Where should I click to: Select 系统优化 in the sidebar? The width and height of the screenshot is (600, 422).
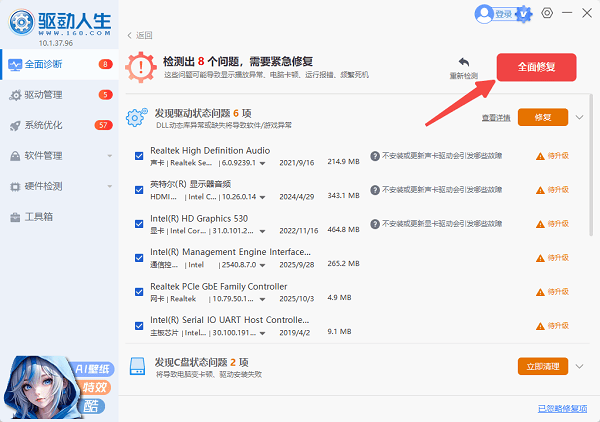coord(60,125)
